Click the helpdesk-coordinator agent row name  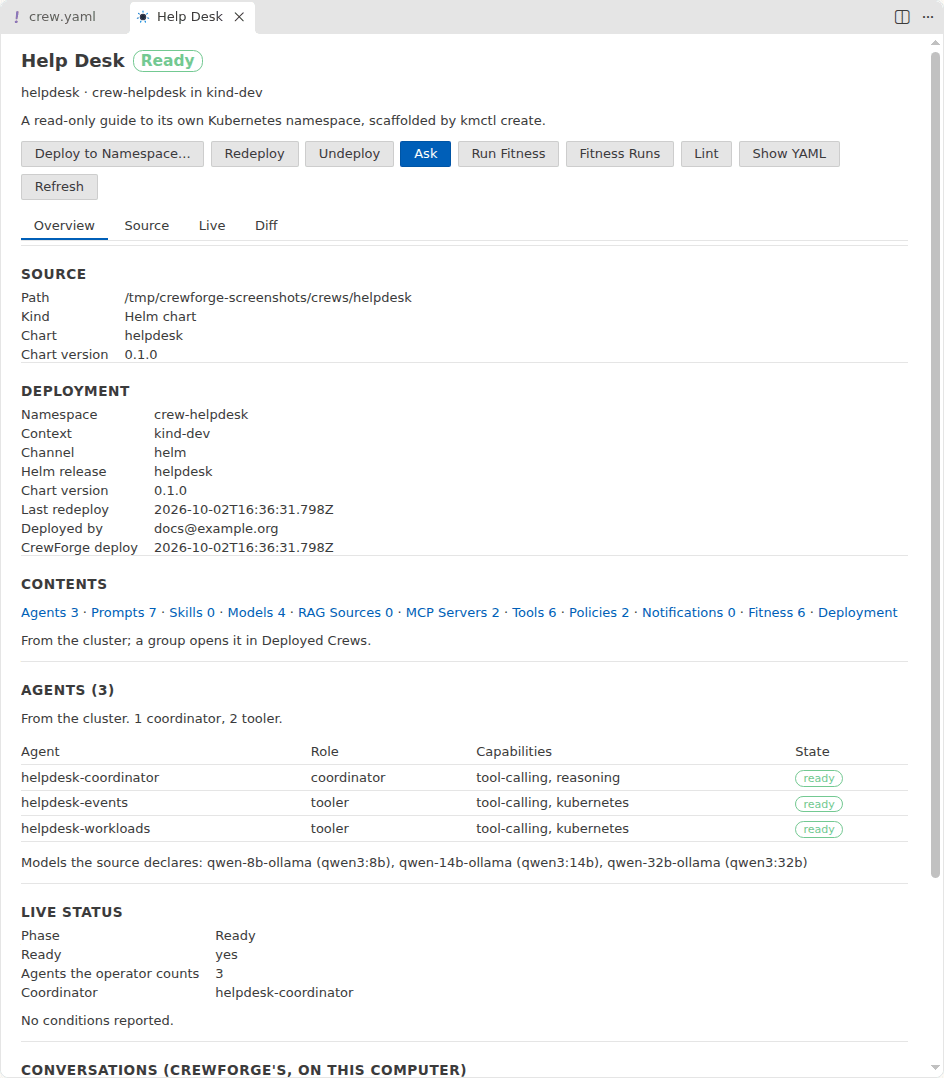click(x=90, y=778)
